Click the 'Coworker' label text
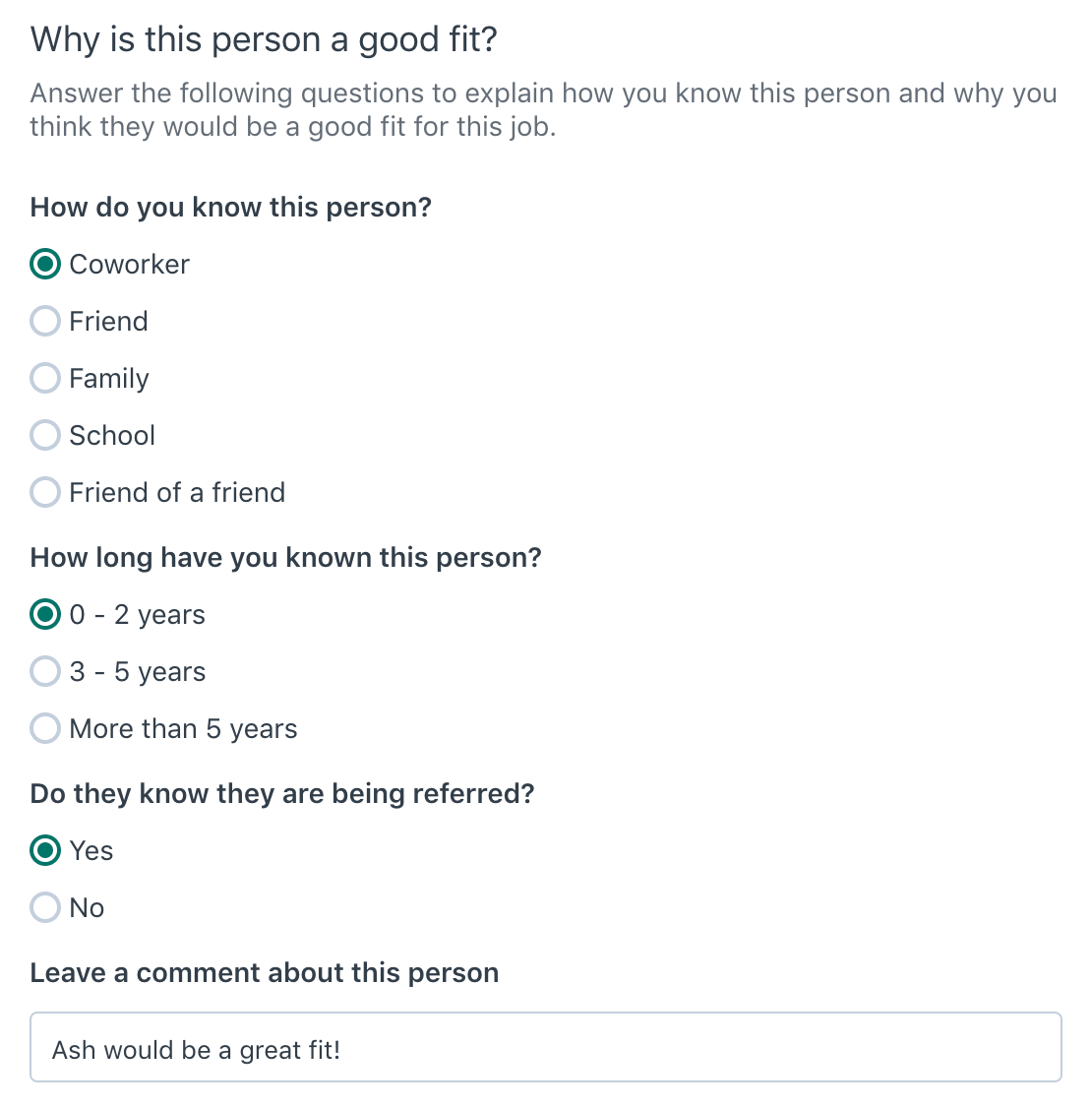The image size is (1092, 1108). pos(129,264)
